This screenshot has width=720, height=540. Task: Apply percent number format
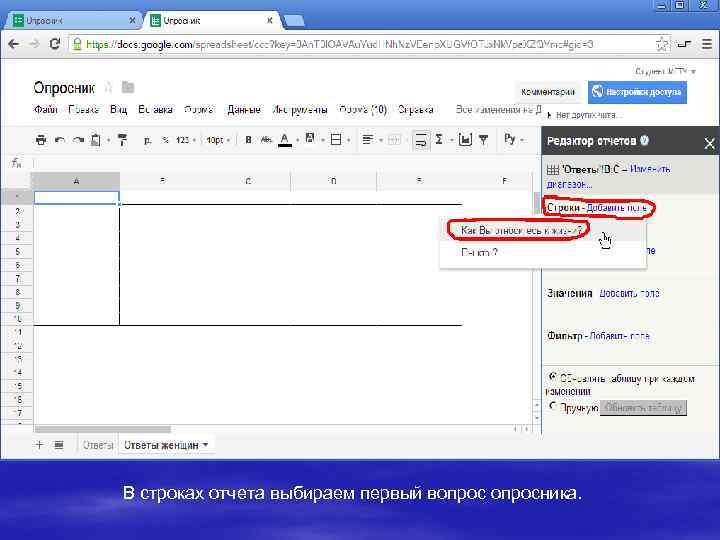[165, 140]
